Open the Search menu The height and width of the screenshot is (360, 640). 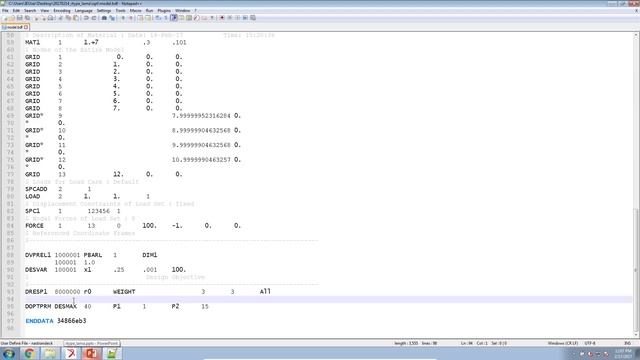tap(30, 11)
